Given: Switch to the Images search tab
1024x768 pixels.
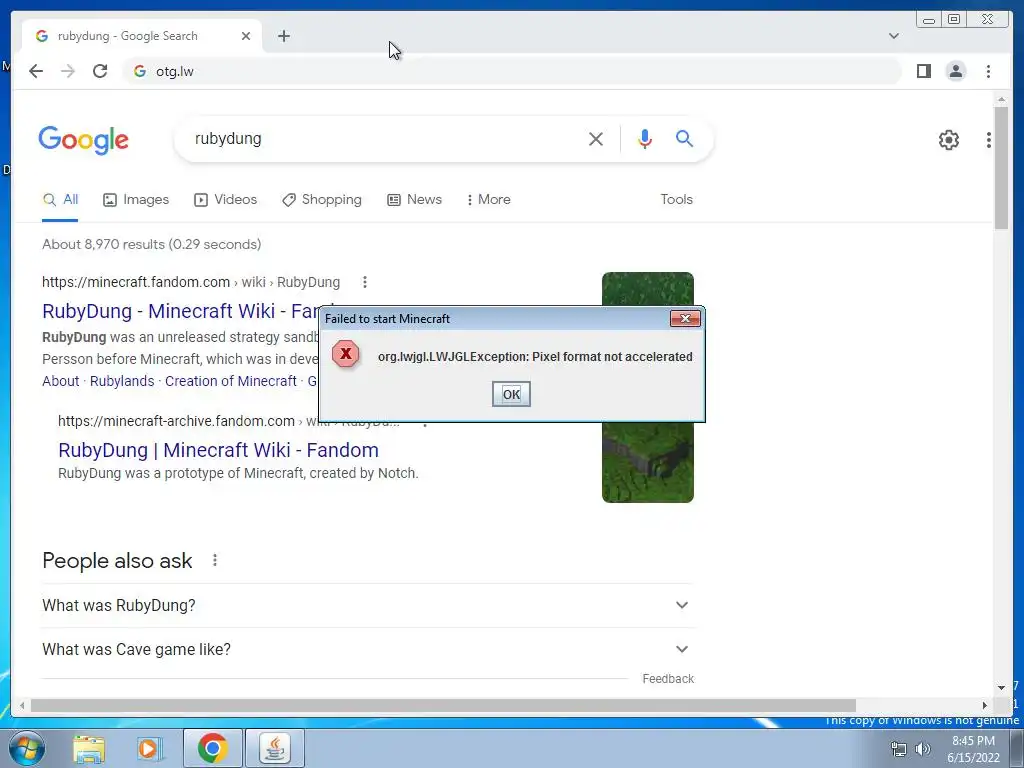Looking at the screenshot, I should [x=136, y=200].
